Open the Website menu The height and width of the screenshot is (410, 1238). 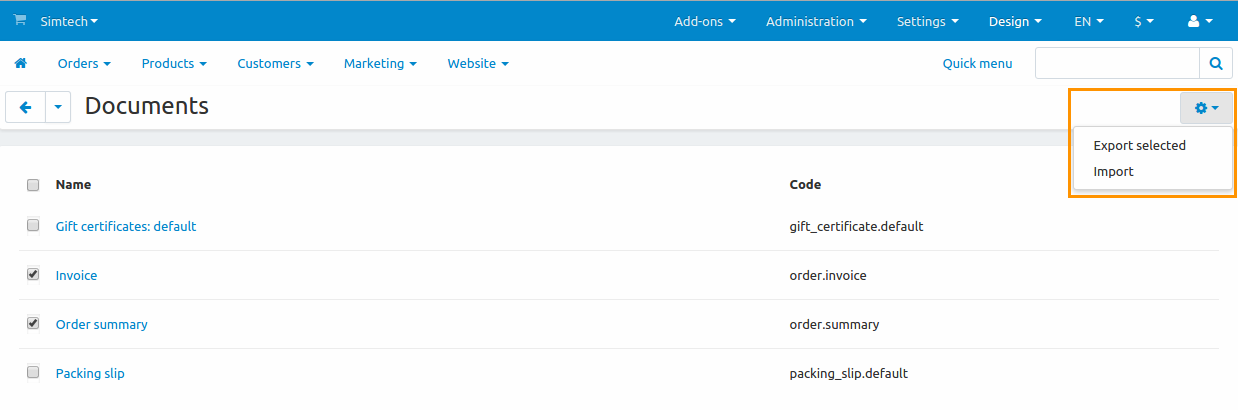478,63
